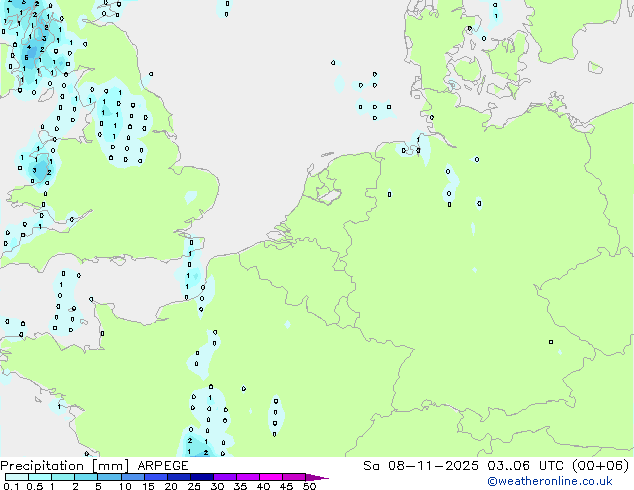The image size is (634, 490).
Task: Click the 0.5–1 mm legend swatch
Action: tap(40, 477)
